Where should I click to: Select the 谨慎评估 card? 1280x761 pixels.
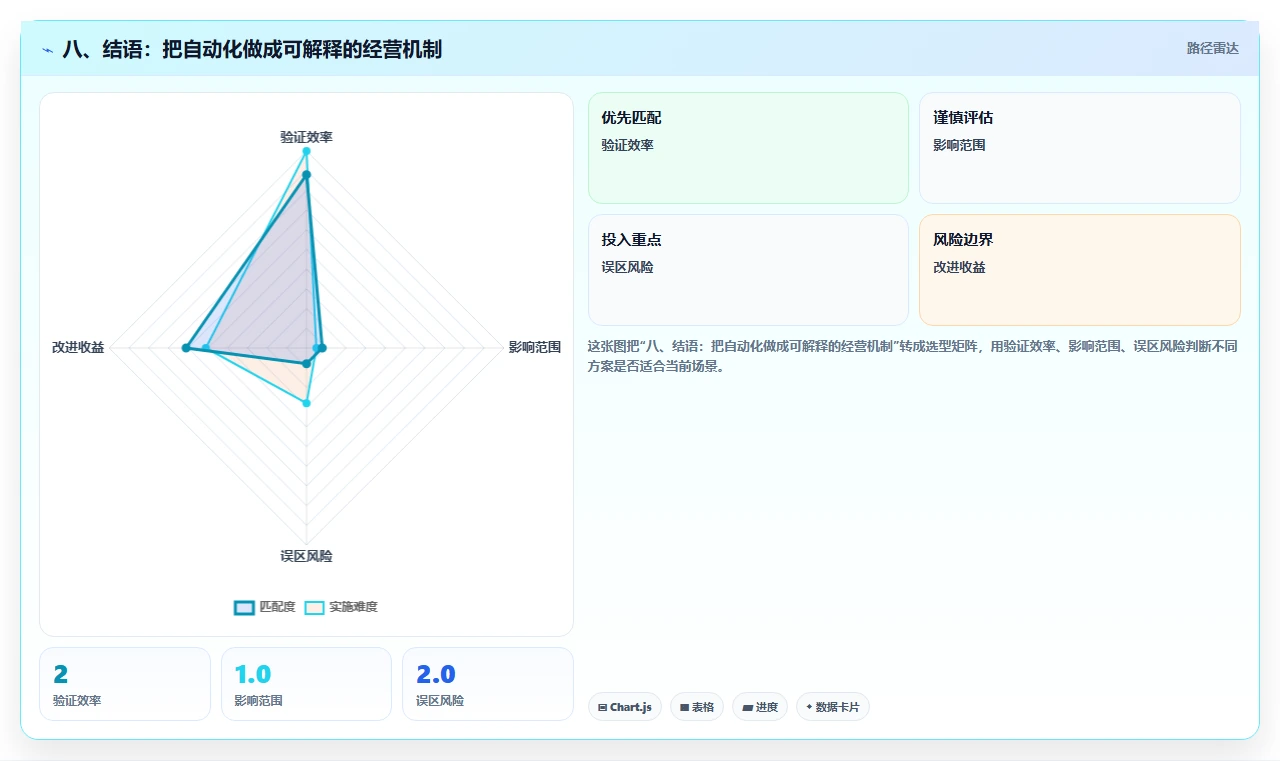point(1080,148)
